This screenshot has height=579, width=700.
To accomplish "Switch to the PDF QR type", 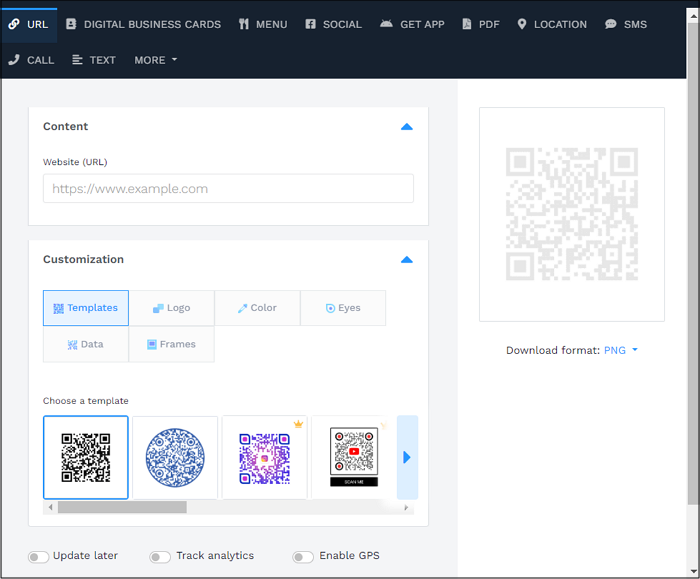I will (480, 24).
